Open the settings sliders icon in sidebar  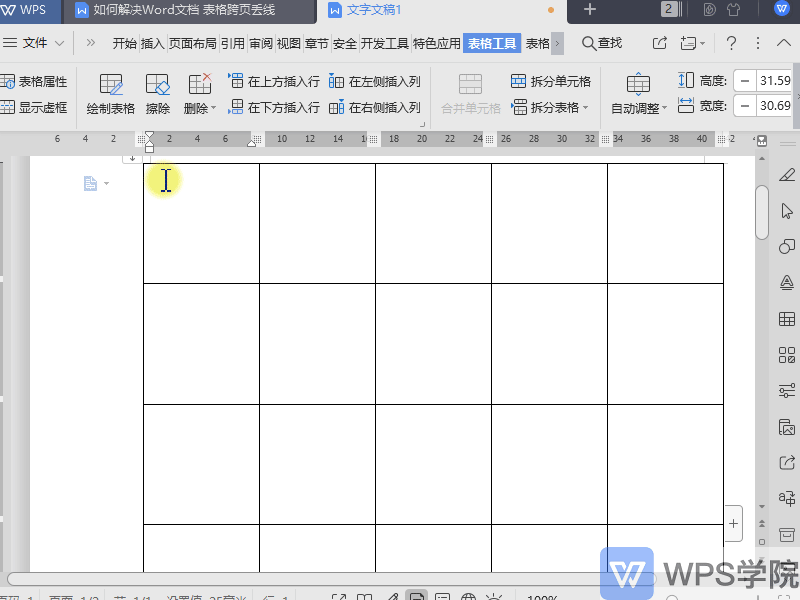point(787,391)
